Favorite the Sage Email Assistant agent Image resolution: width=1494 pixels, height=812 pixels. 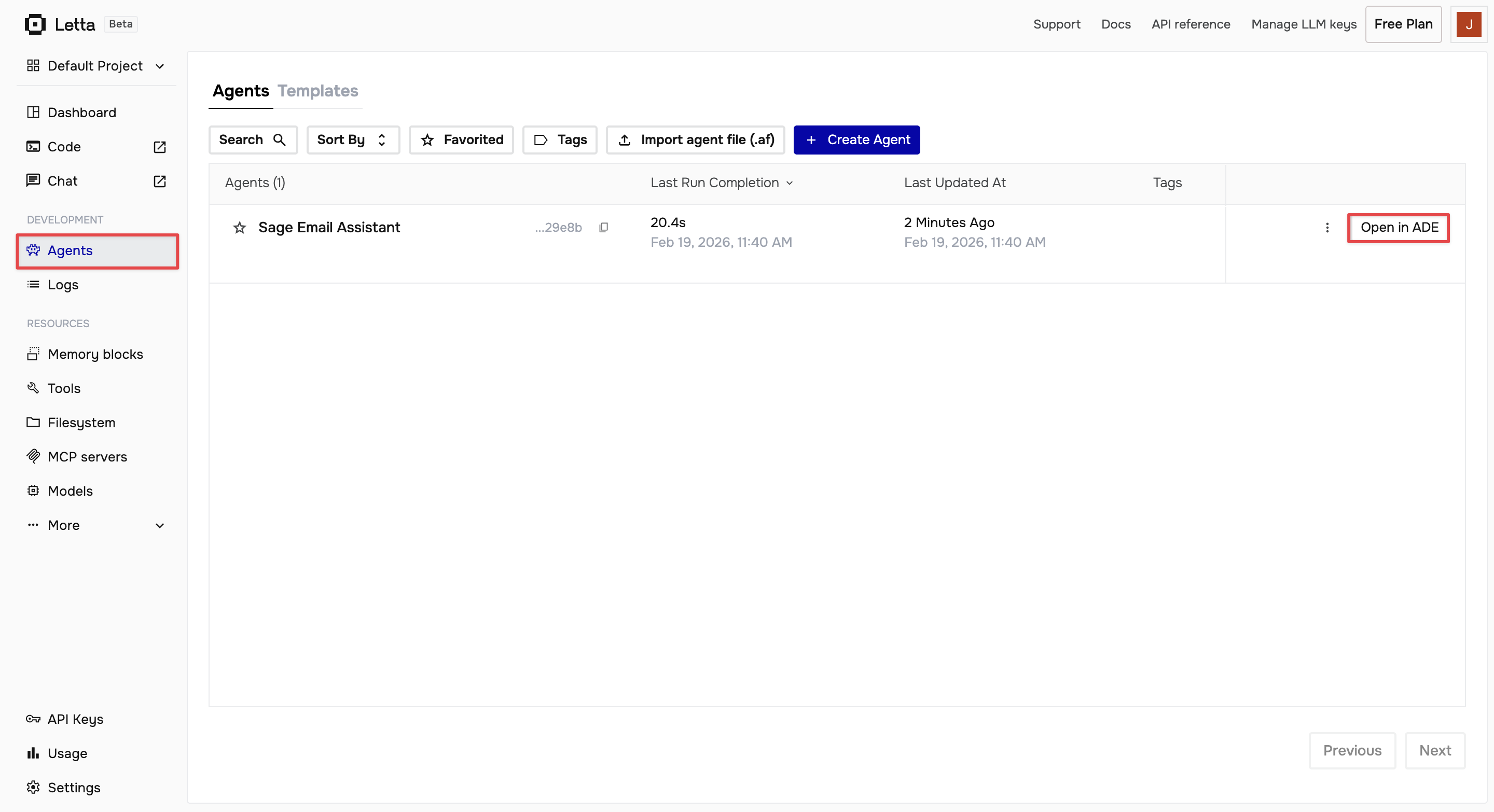pyautogui.click(x=239, y=227)
